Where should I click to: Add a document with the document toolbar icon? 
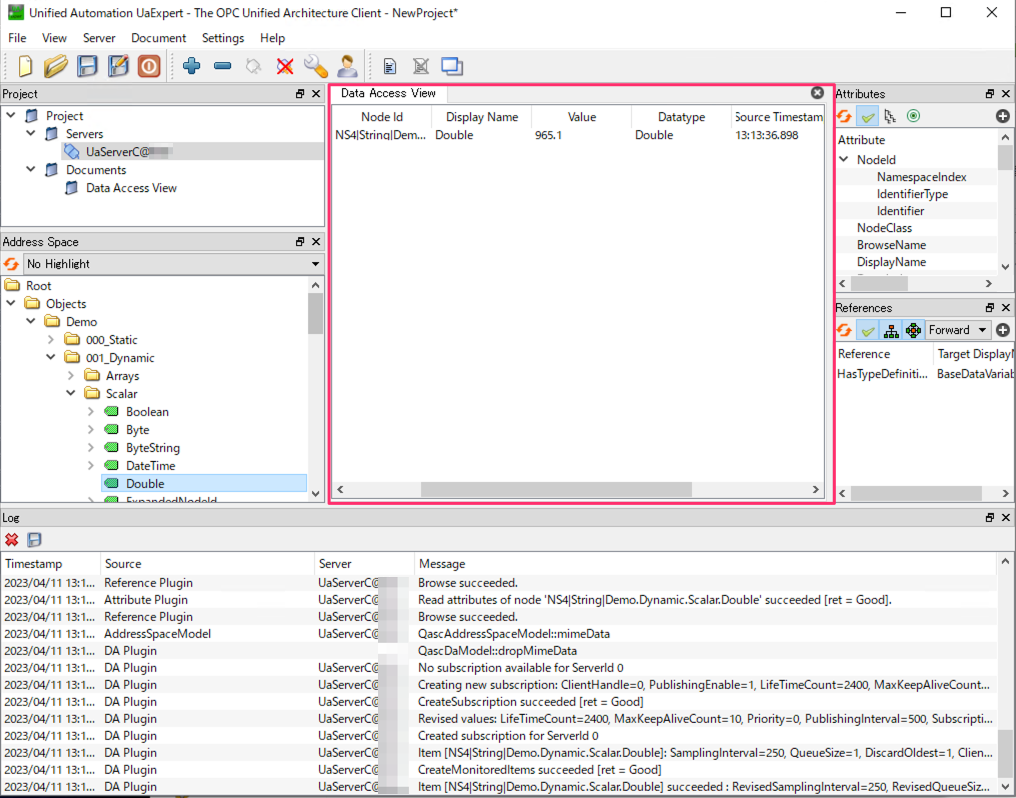(x=389, y=66)
